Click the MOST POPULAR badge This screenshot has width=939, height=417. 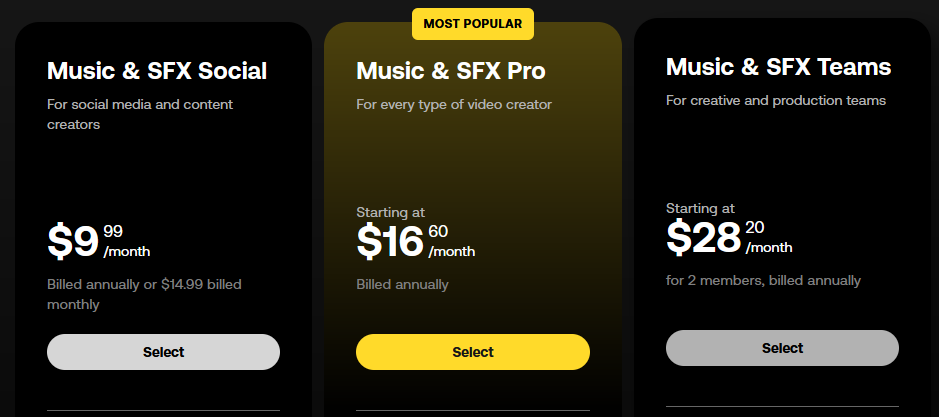pos(472,24)
